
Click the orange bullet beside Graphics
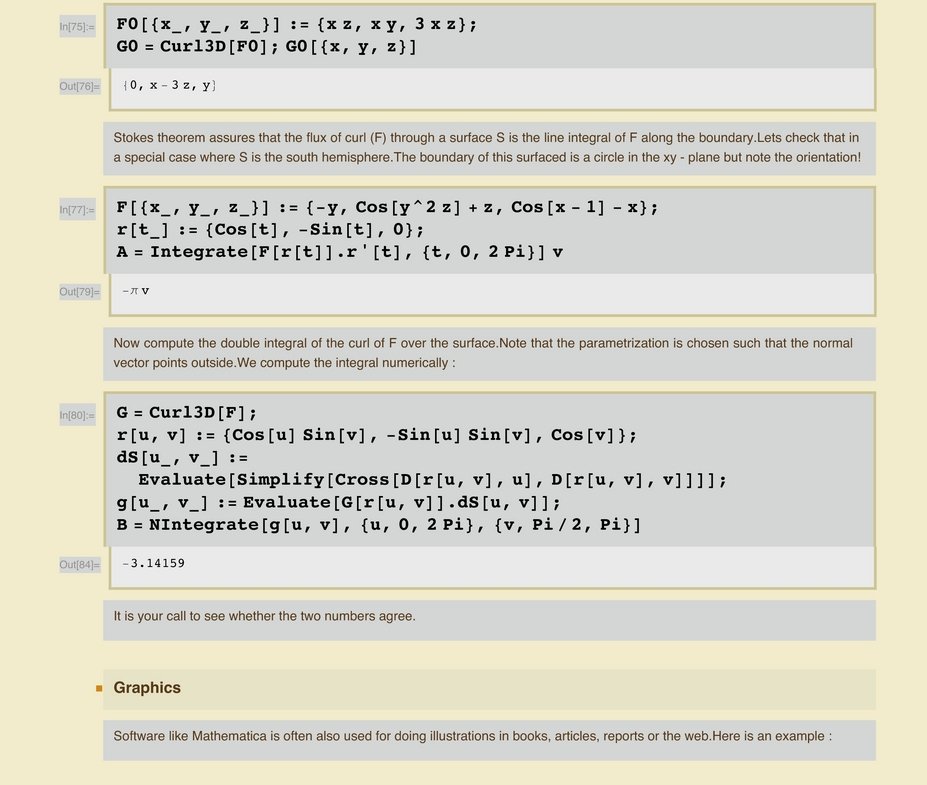coord(99,689)
